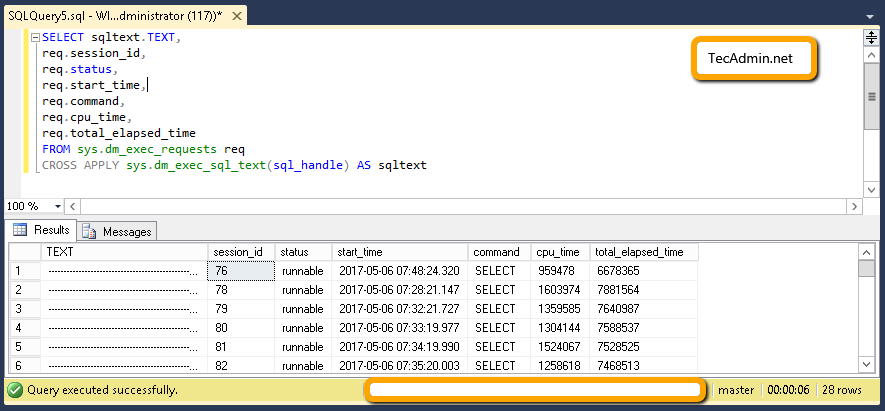The width and height of the screenshot is (885, 411).
Task: Click sys.dm_exec_requests in the FROM line
Action: (147, 150)
